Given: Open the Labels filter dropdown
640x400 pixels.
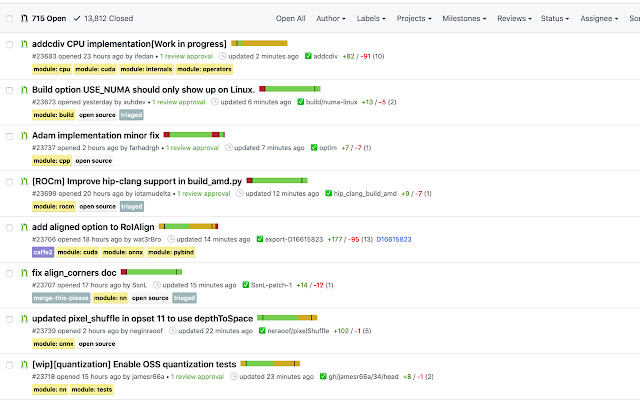Looking at the screenshot, I should (x=371, y=18).
